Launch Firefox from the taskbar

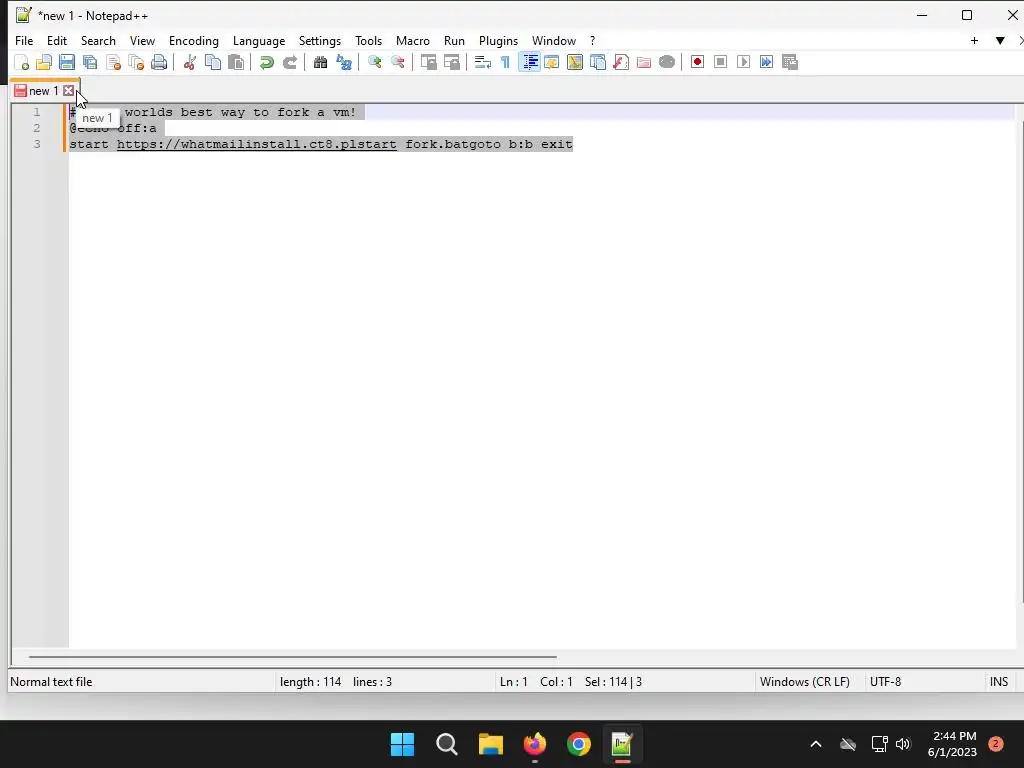click(x=535, y=744)
